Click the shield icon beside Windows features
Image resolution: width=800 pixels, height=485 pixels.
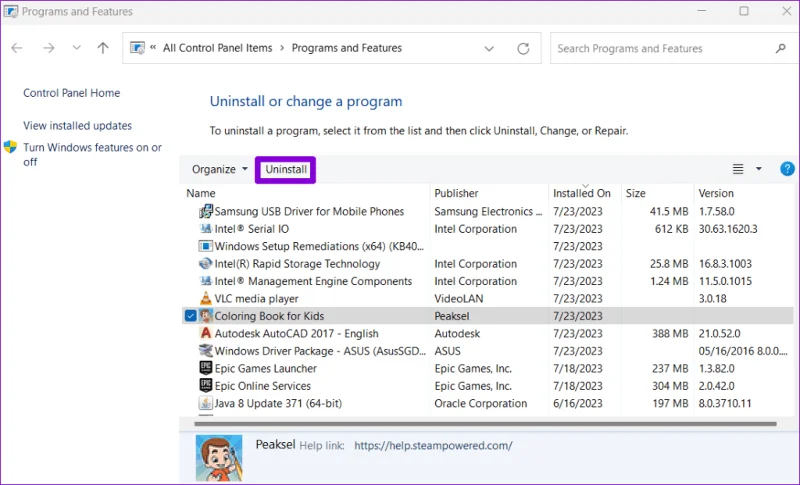[x=10, y=147]
